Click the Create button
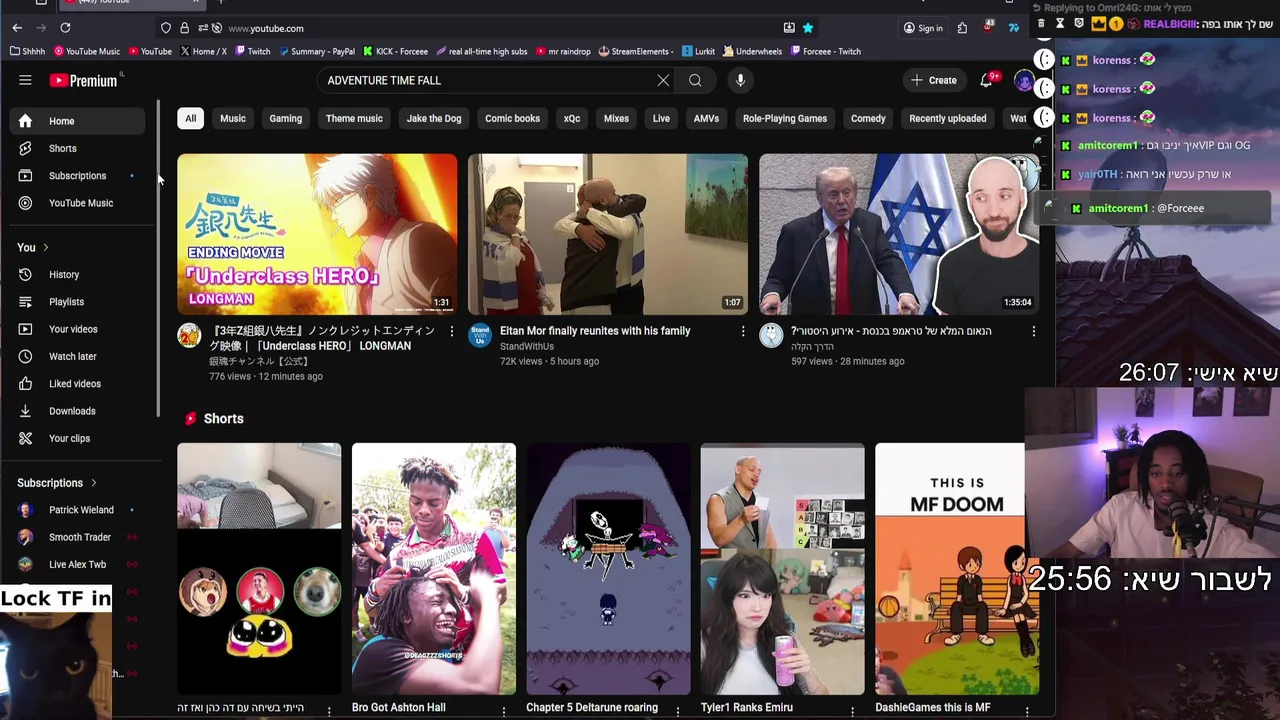The width and height of the screenshot is (1280, 720). (x=933, y=80)
